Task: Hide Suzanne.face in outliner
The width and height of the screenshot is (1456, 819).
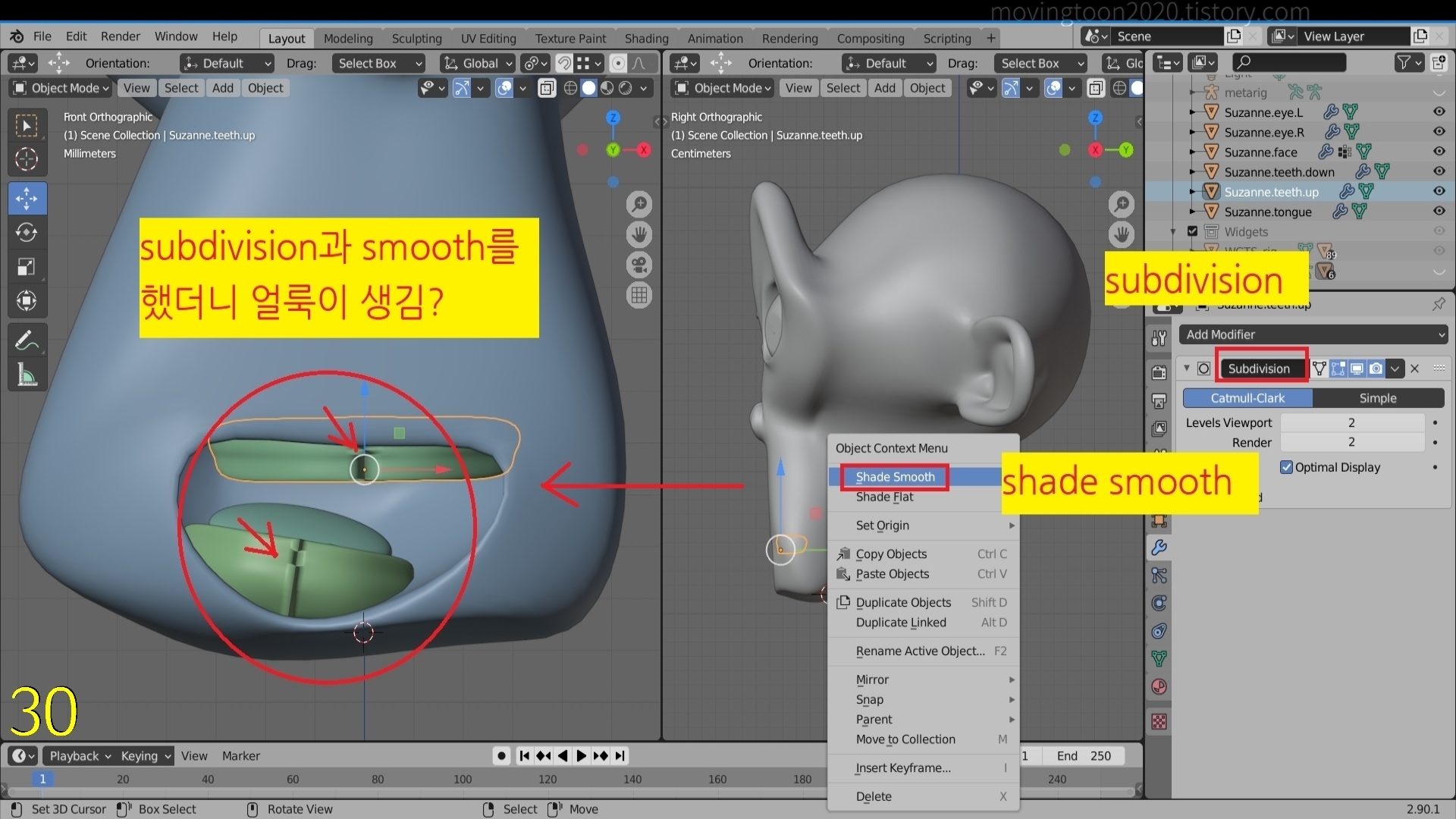Action: [1439, 151]
